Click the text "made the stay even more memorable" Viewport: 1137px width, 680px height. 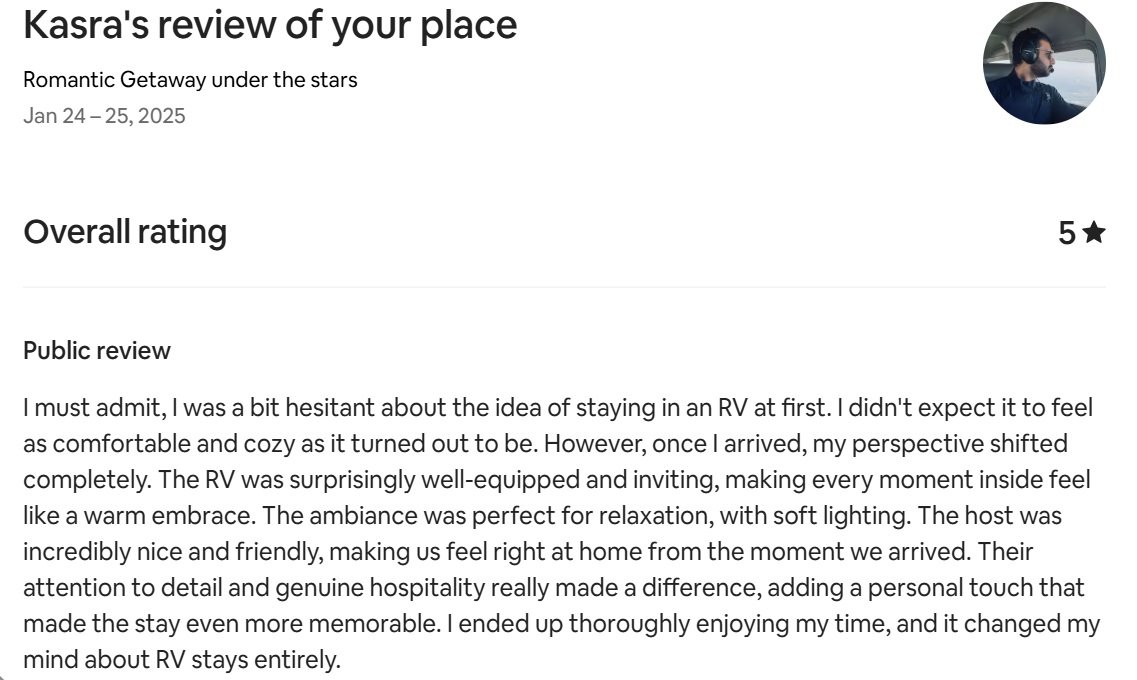[x=231, y=623]
